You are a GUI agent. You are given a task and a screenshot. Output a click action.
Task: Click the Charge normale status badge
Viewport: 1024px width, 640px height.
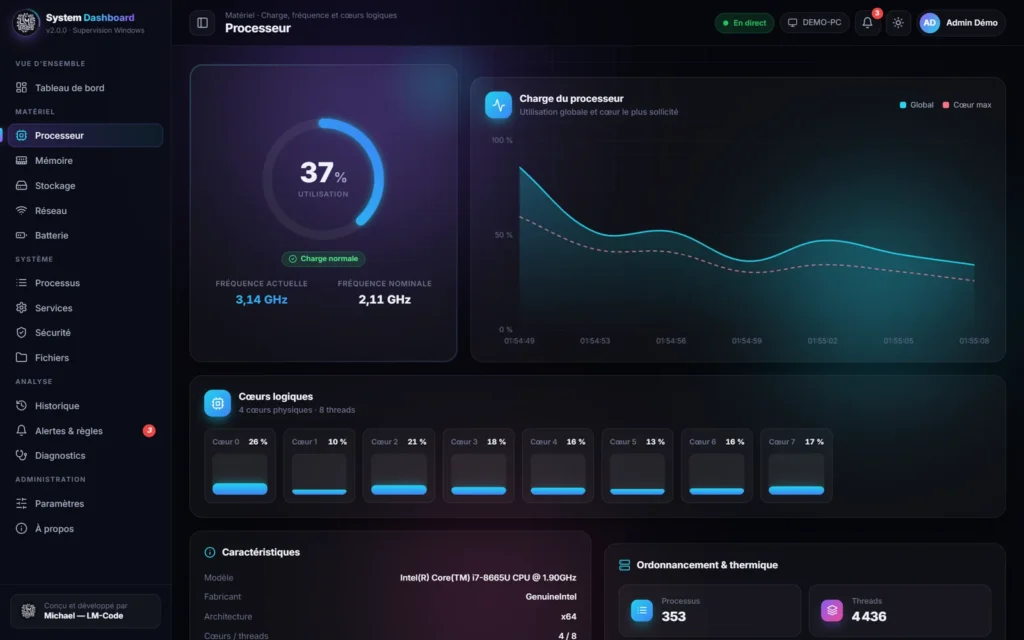323,259
